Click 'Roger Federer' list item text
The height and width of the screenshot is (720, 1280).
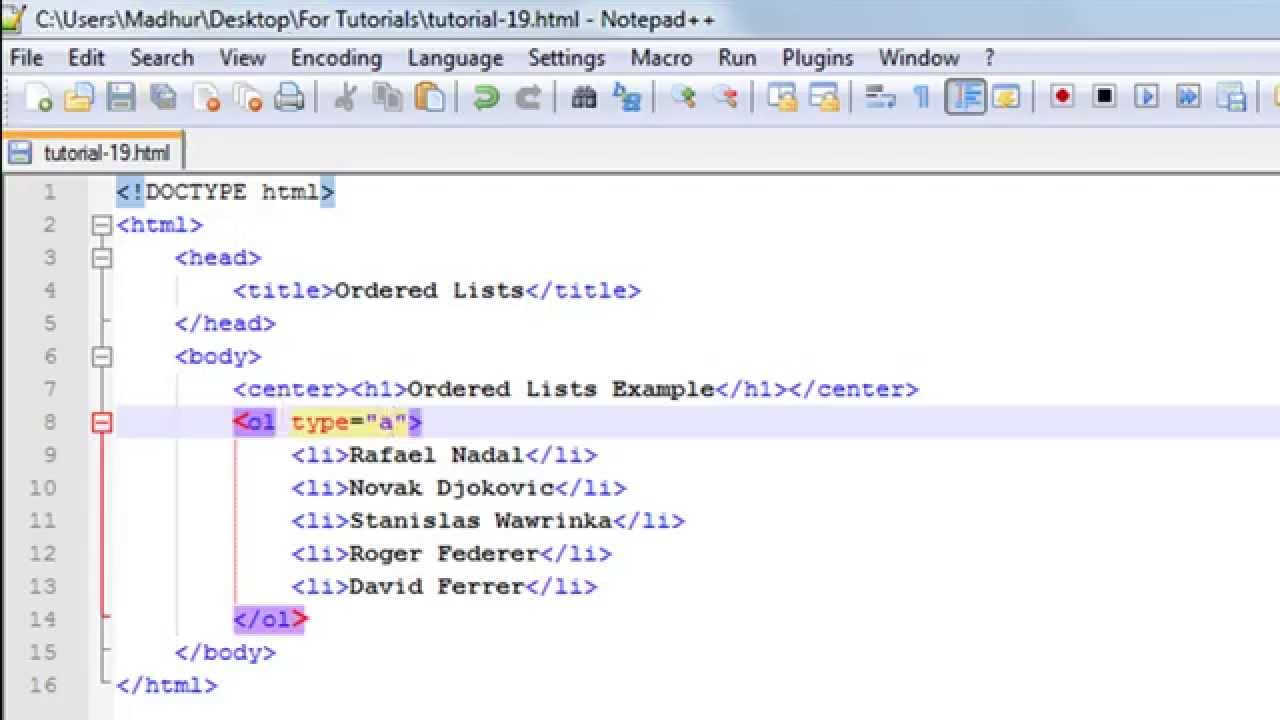(x=444, y=554)
